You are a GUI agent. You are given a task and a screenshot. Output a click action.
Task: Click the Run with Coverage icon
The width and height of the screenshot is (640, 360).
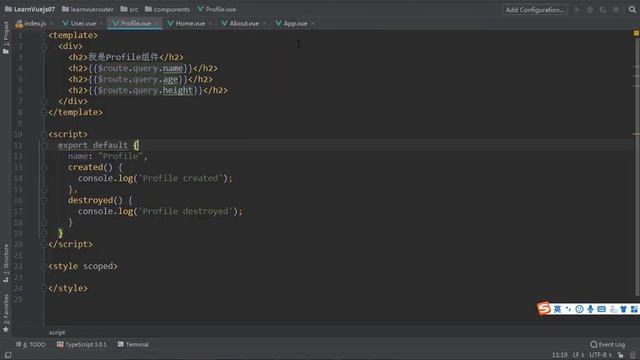click(603, 9)
